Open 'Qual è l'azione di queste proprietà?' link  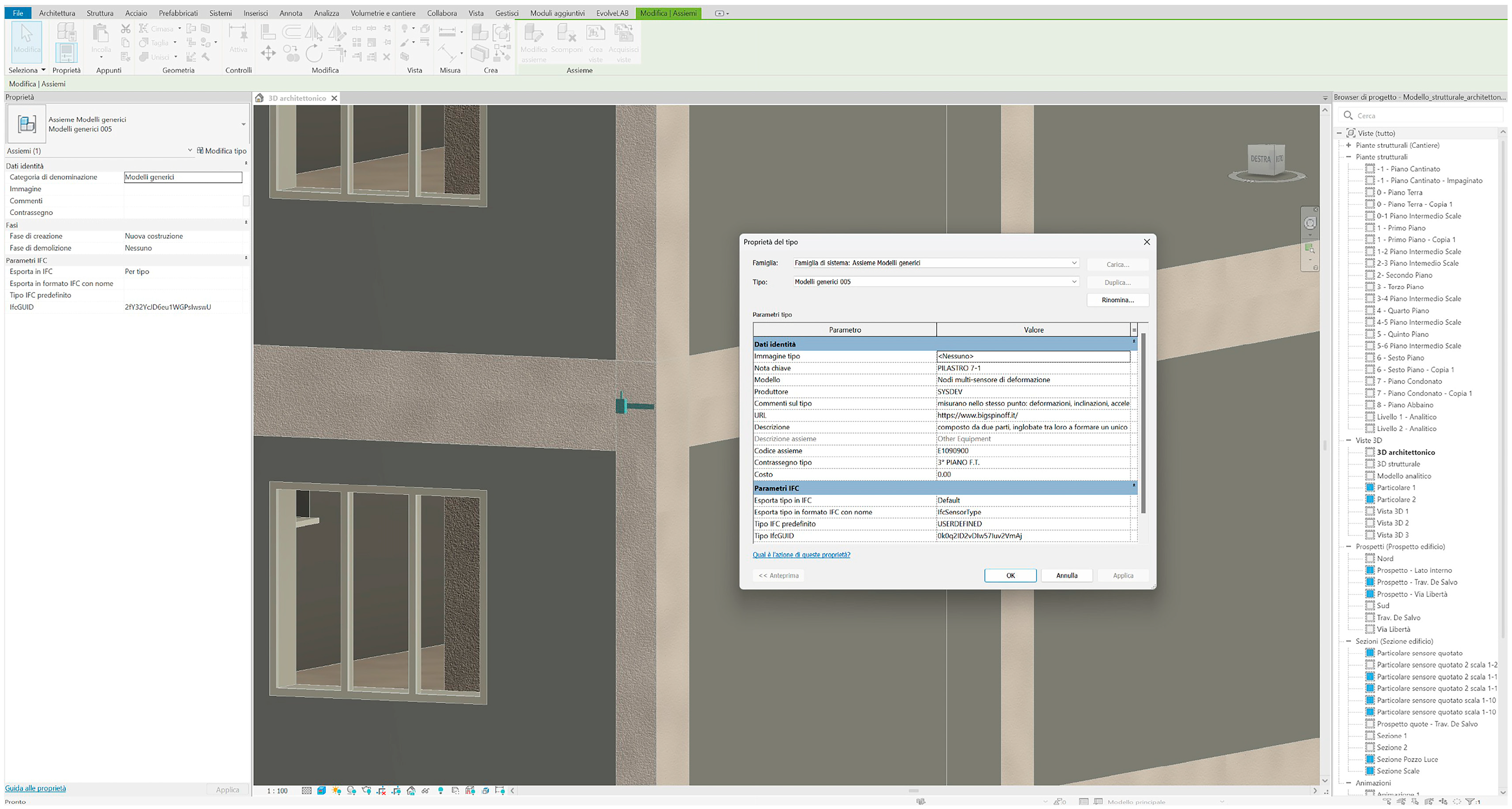[801, 555]
